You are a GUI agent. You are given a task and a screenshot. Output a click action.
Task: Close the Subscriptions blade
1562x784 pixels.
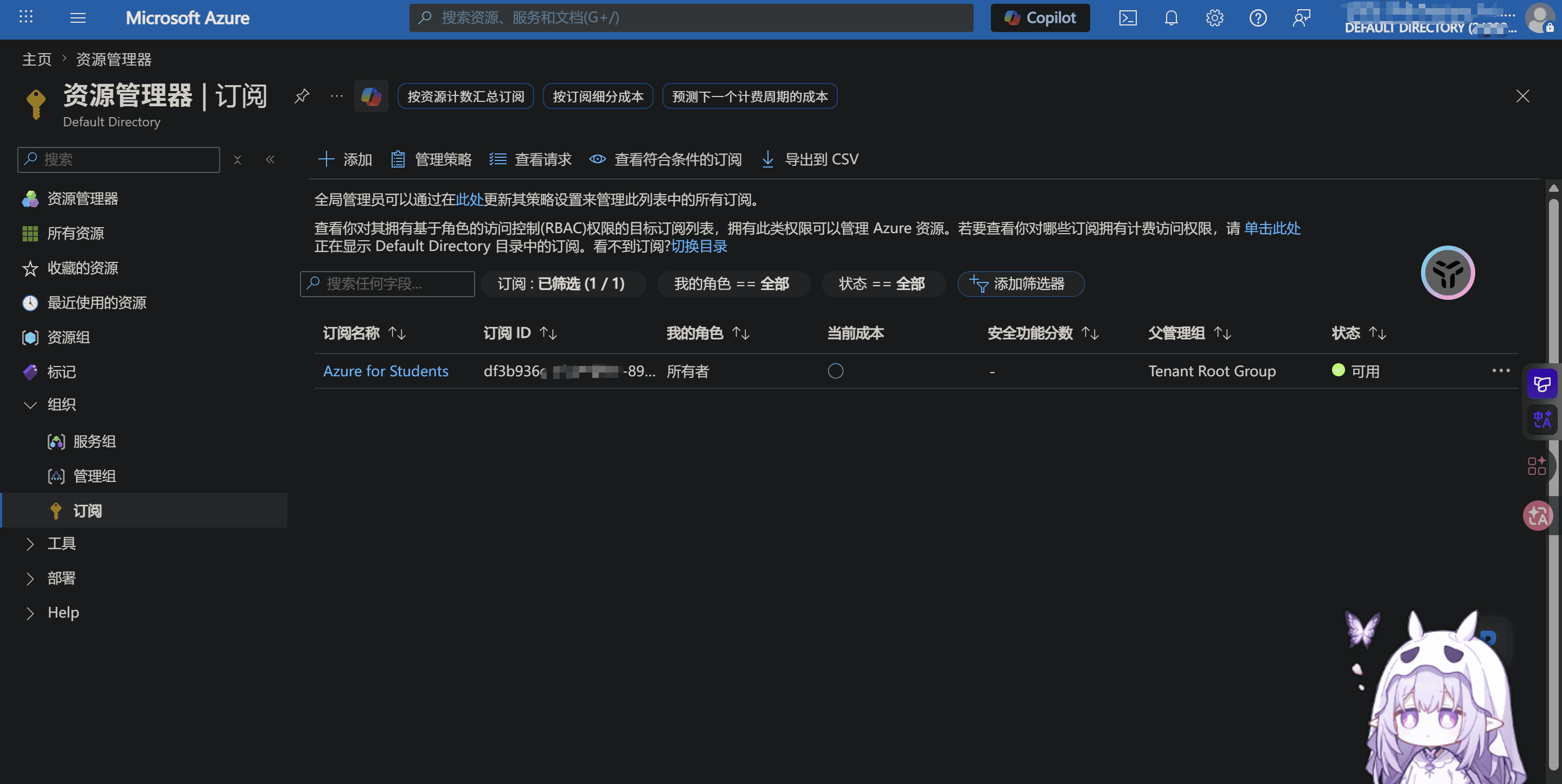point(1522,96)
